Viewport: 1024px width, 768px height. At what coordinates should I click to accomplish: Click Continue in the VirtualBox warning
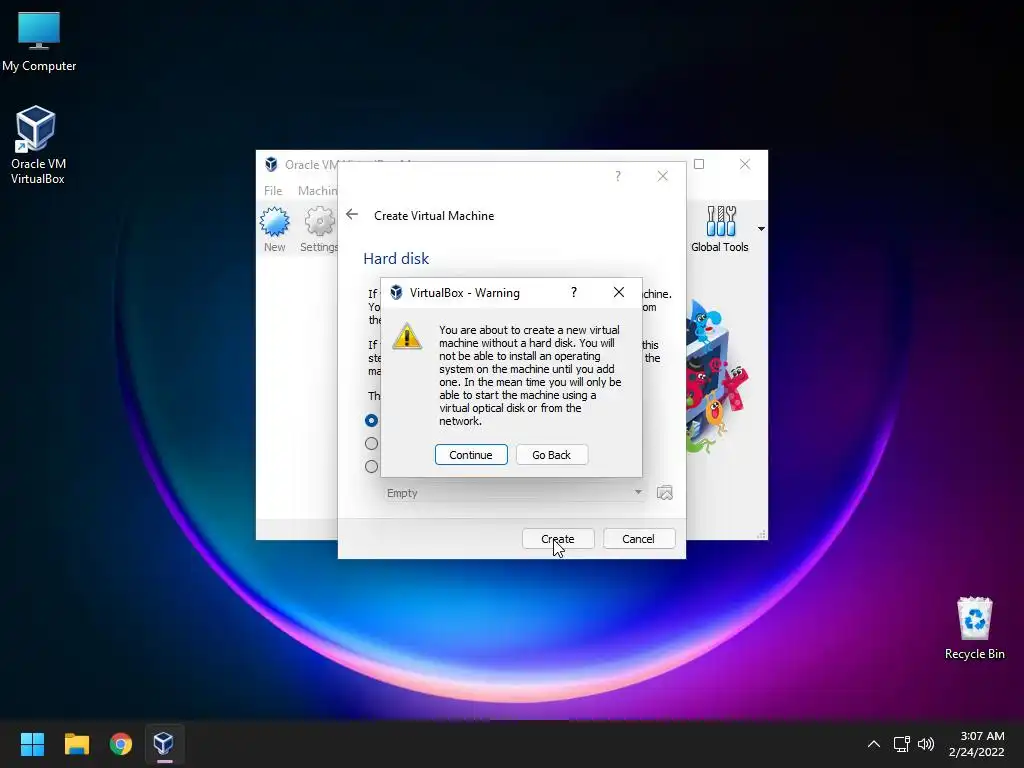pos(471,455)
